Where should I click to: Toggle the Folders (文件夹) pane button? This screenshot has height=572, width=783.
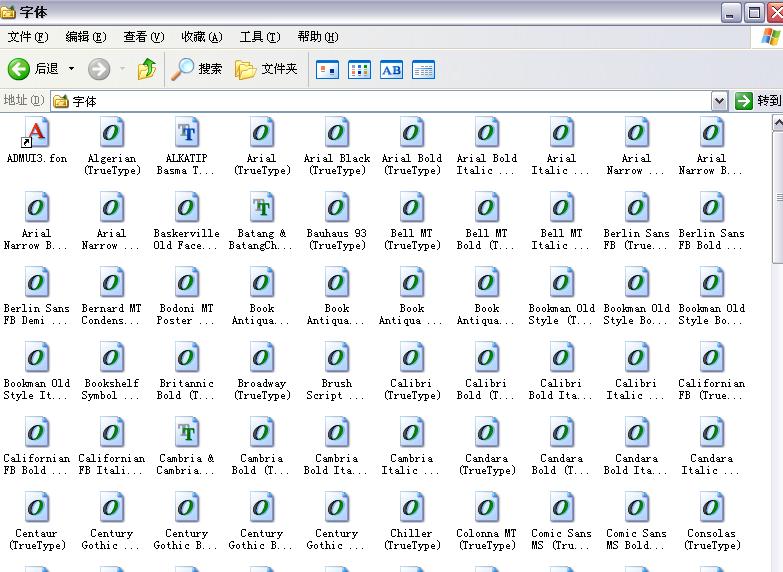266,69
